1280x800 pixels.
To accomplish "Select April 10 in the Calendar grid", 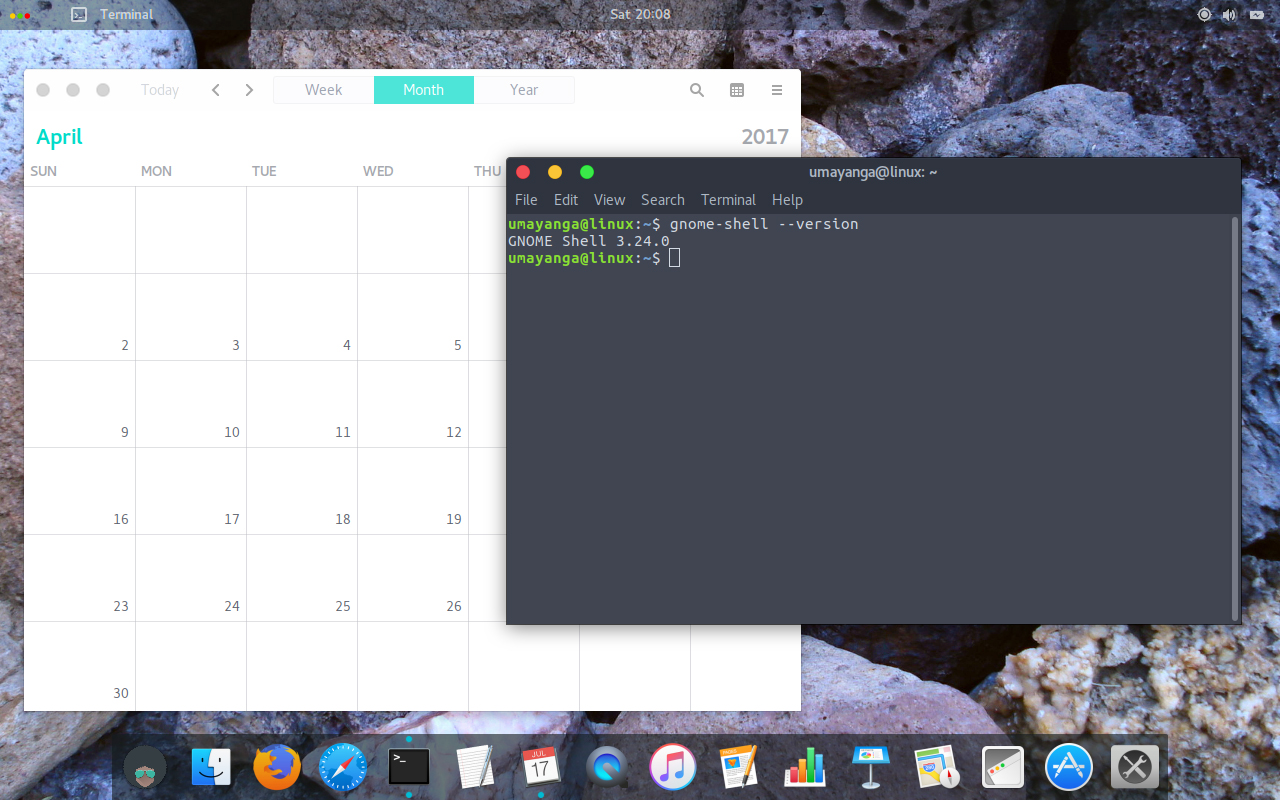I will tap(191, 404).
